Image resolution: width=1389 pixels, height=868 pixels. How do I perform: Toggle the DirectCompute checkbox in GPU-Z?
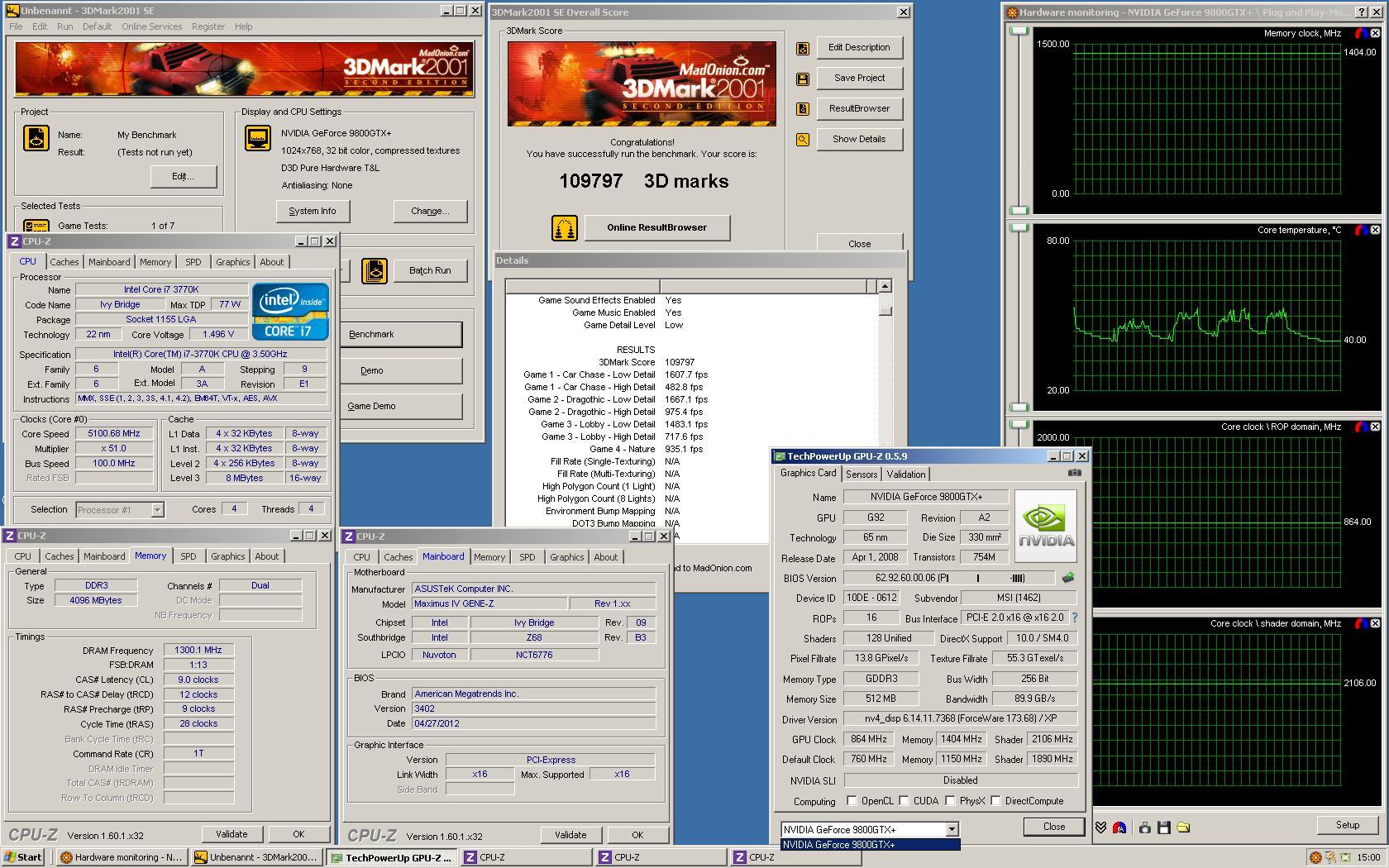[x=996, y=800]
